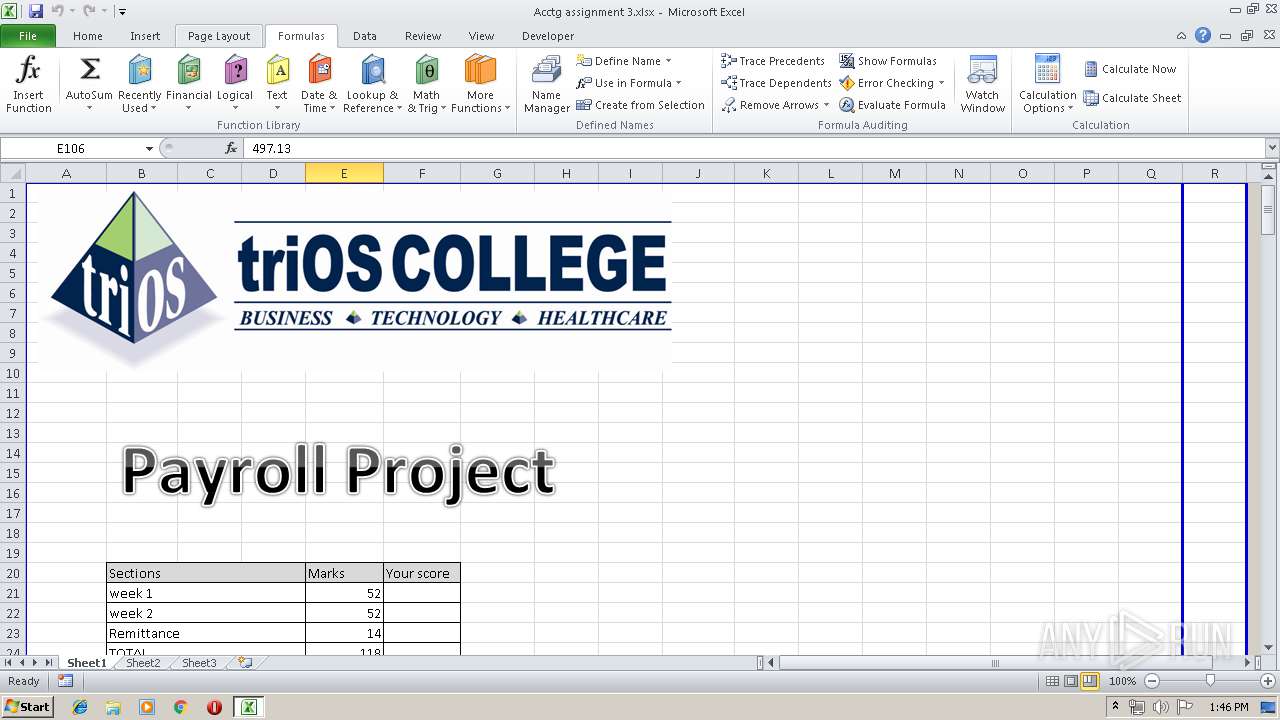Viewport: 1280px width, 720px height.
Task: Switch to Page Layout view
Action: tap(1071, 681)
